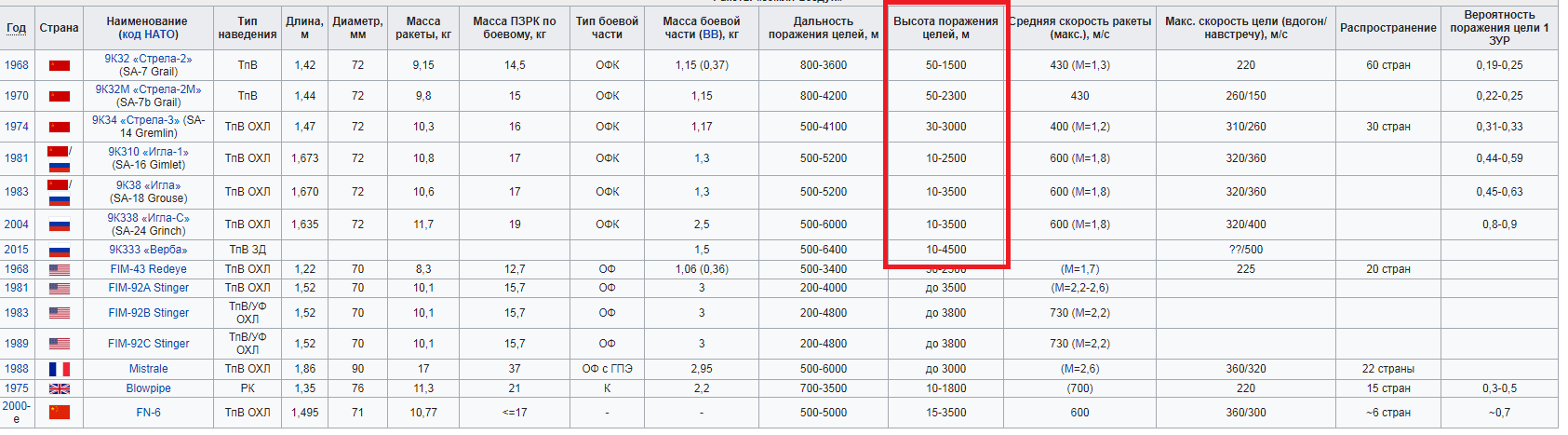Click the US flag in the FIM-92A Stinger row
The width and height of the screenshot is (1568, 435).
click(60, 288)
